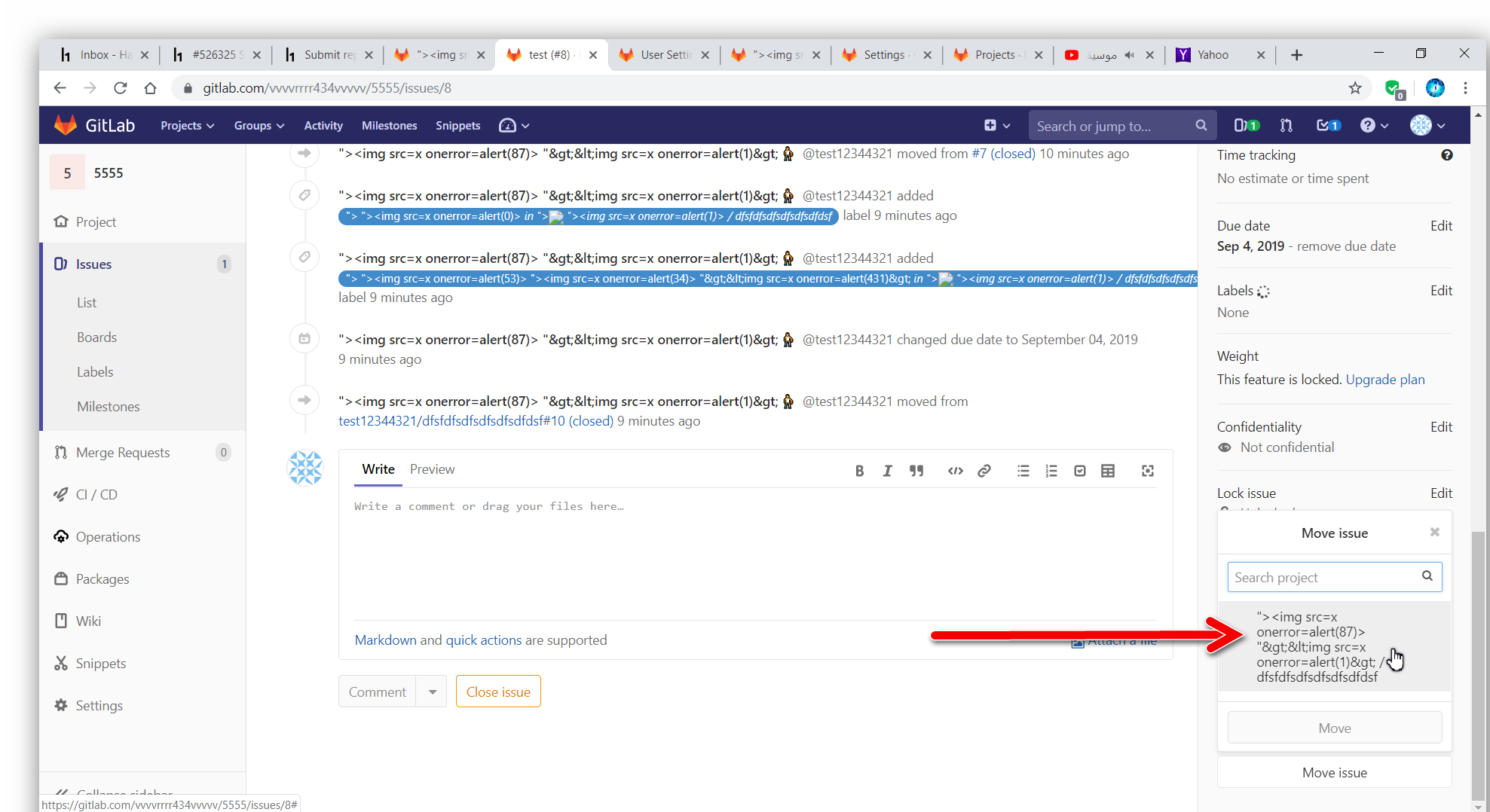Open the Upgrade plan link
Screen dimensions: 1490x812
click(1385, 380)
